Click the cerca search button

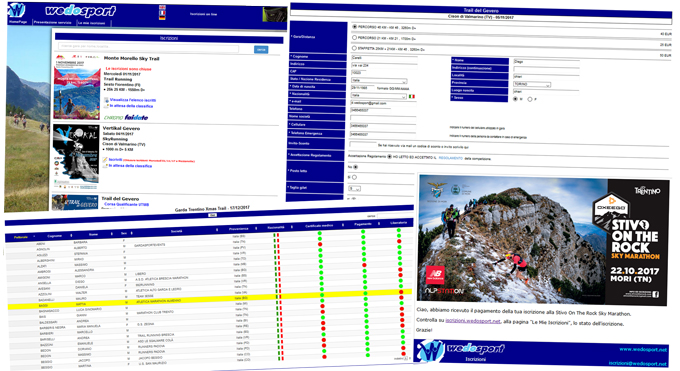click(x=261, y=50)
